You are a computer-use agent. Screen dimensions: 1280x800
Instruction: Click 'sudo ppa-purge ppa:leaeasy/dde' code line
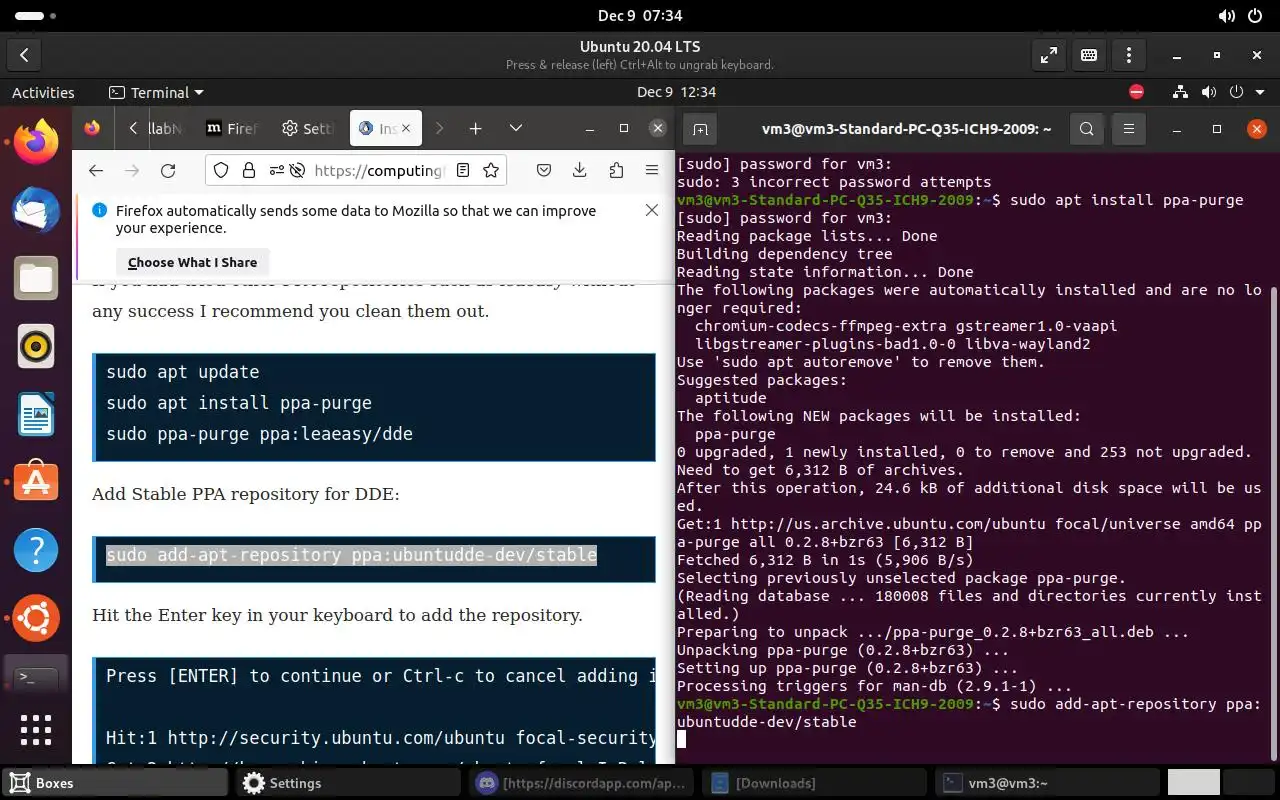(260, 434)
